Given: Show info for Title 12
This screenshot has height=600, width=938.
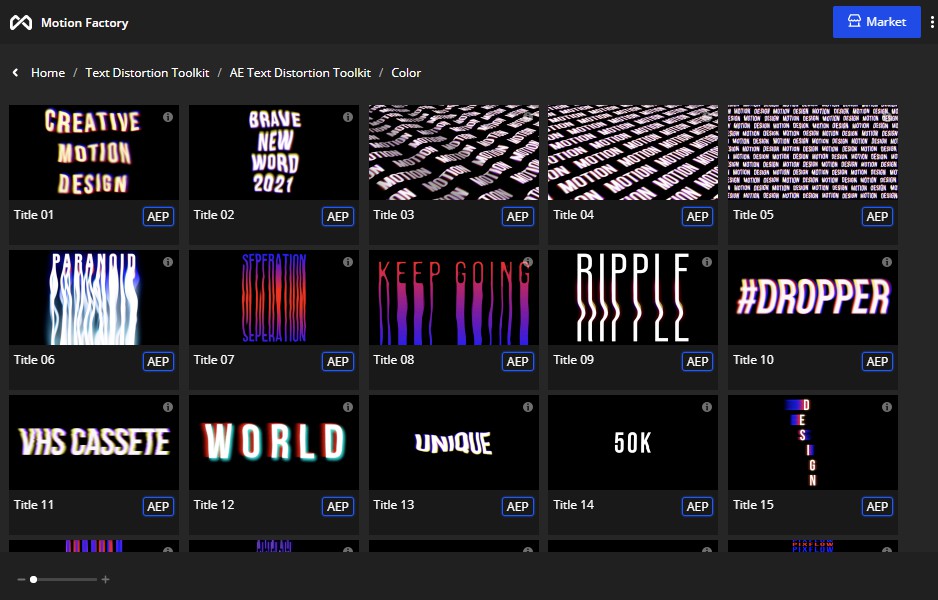Looking at the screenshot, I should tap(348, 407).
